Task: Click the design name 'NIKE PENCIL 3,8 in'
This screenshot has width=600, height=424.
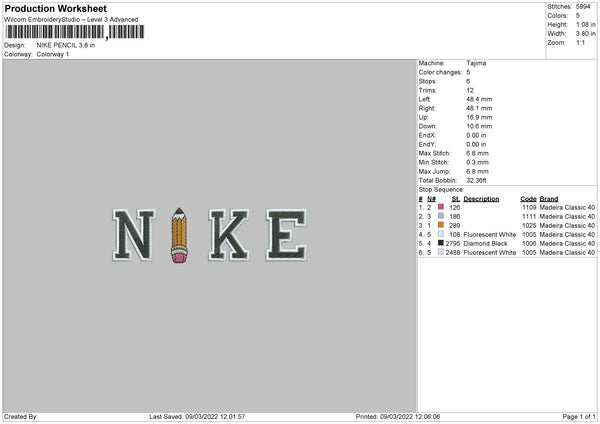Action: click(x=66, y=45)
